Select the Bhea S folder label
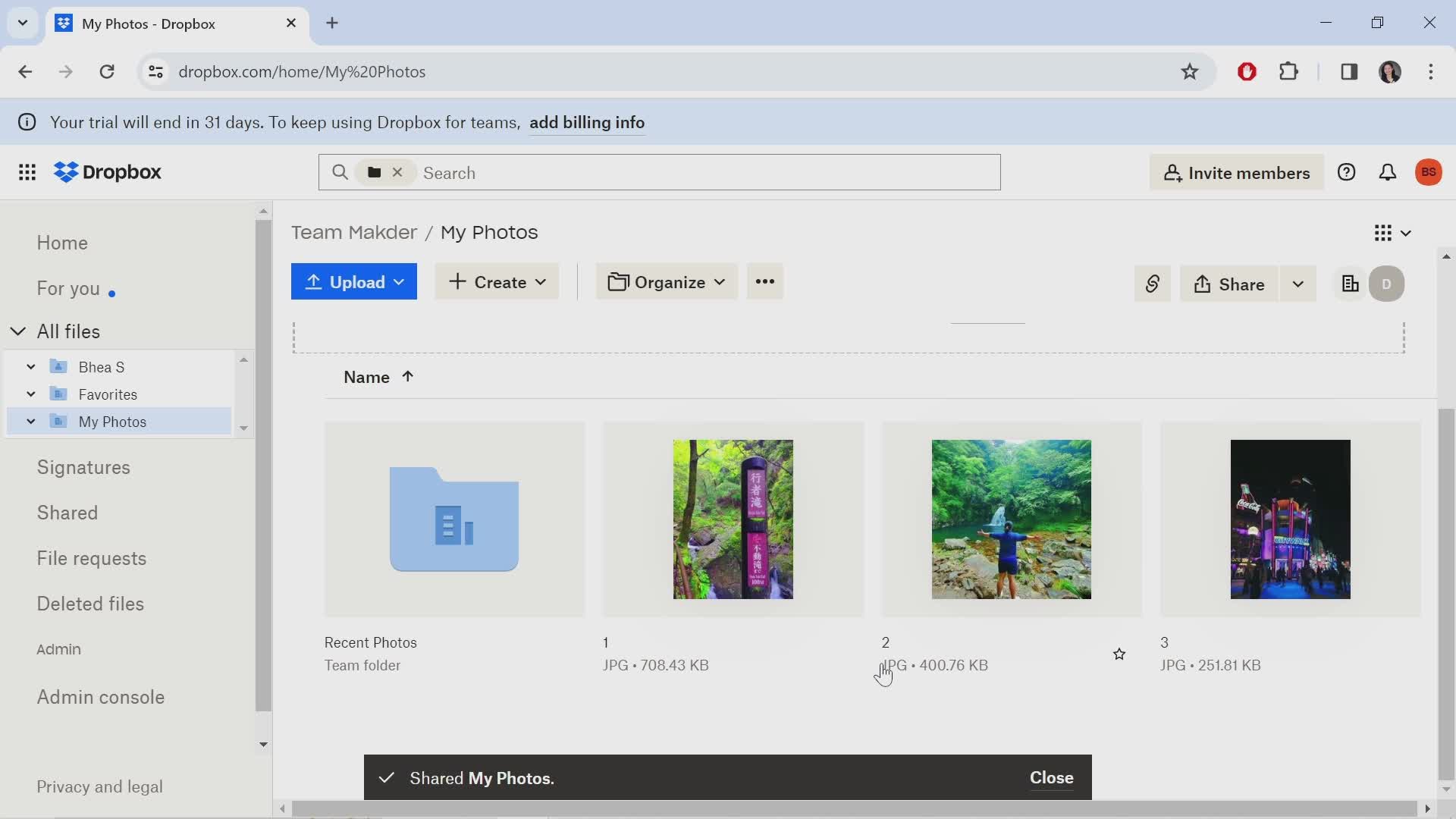The height and width of the screenshot is (819, 1456). pos(102,367)
